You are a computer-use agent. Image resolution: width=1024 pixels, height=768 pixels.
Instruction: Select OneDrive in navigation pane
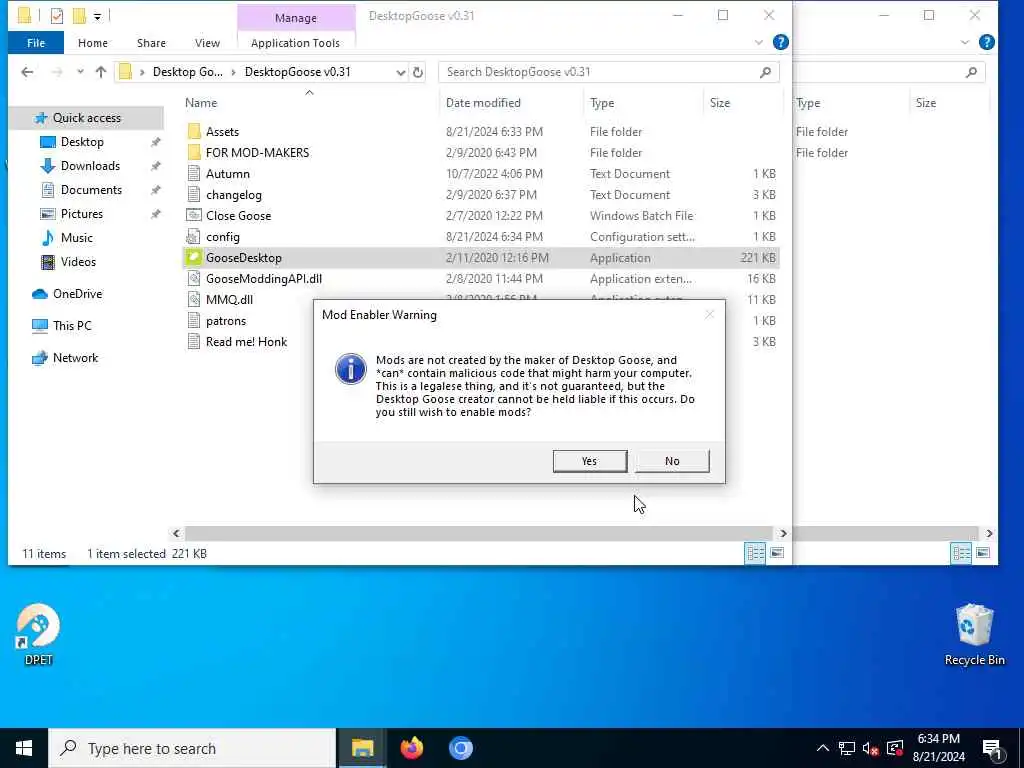pyautogui.click(x=77, y=294)
